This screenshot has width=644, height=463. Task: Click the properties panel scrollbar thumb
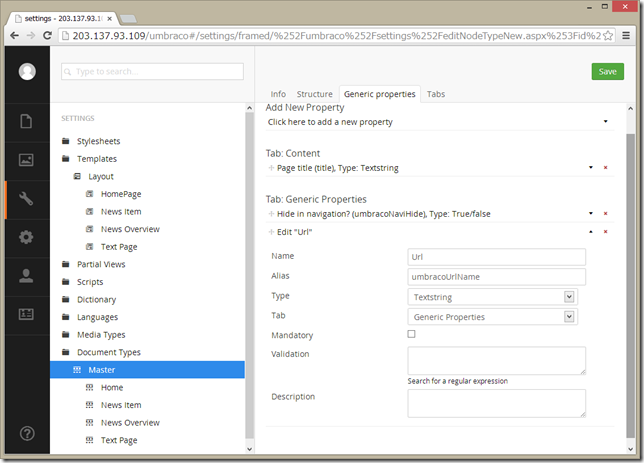630,286
